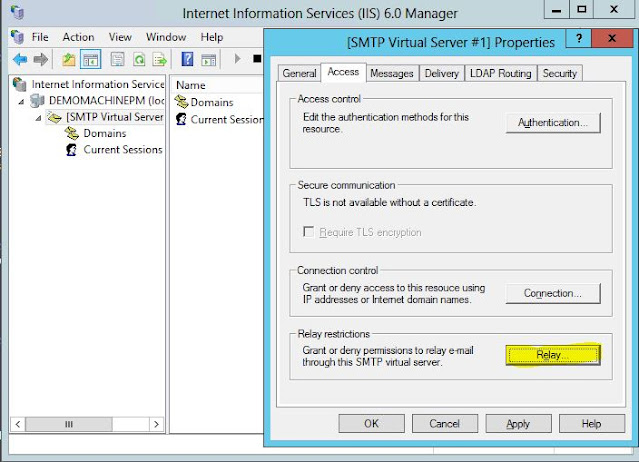Switch to the Security tab

pyautogui.click(x=560, y=73)
